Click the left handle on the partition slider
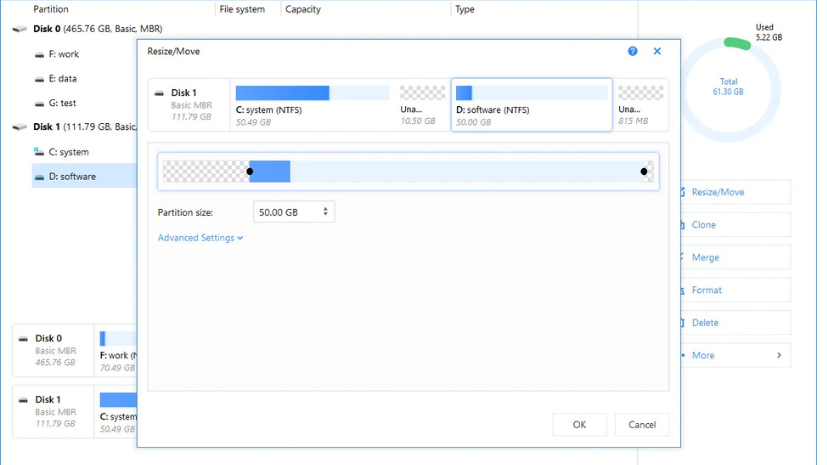Image resolution: width=827 pixels, height=465 pixels. 250,172
